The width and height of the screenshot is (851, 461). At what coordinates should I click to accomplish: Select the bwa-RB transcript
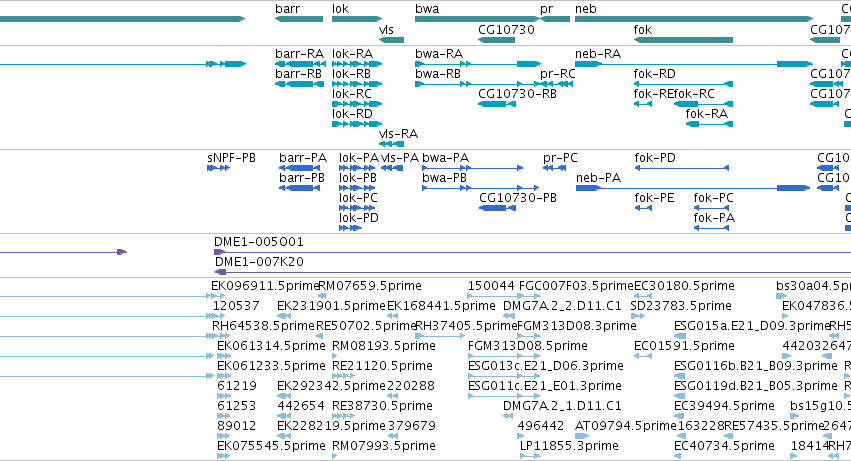click(478, 84)
